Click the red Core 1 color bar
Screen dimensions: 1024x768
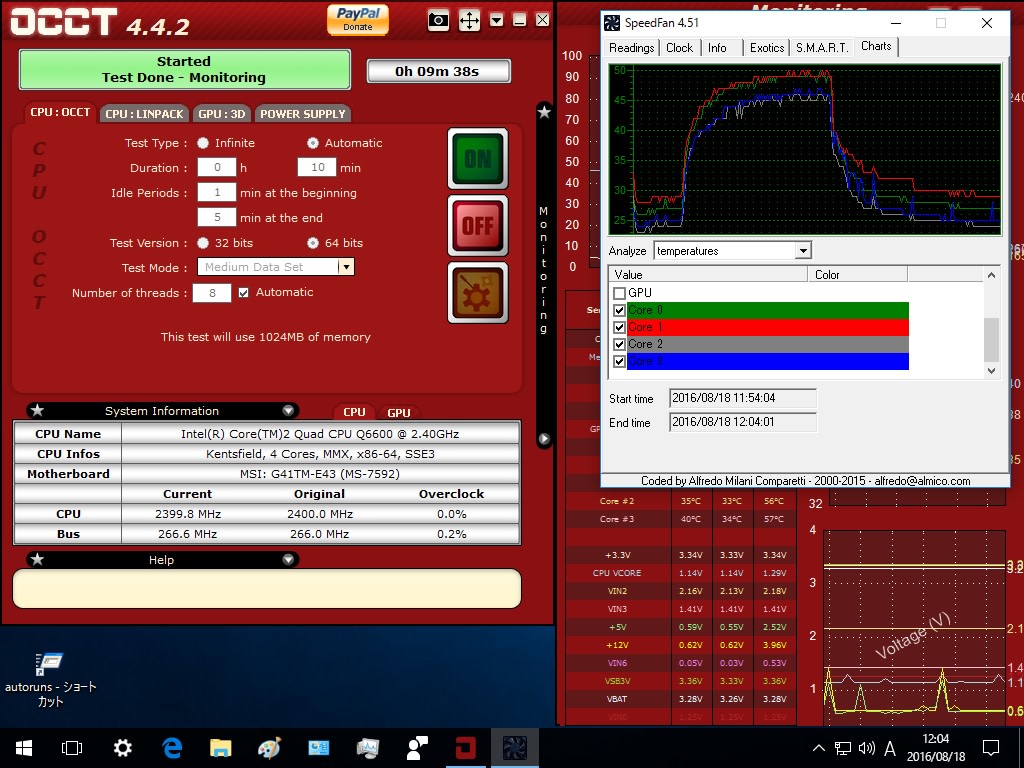[768, 327]
